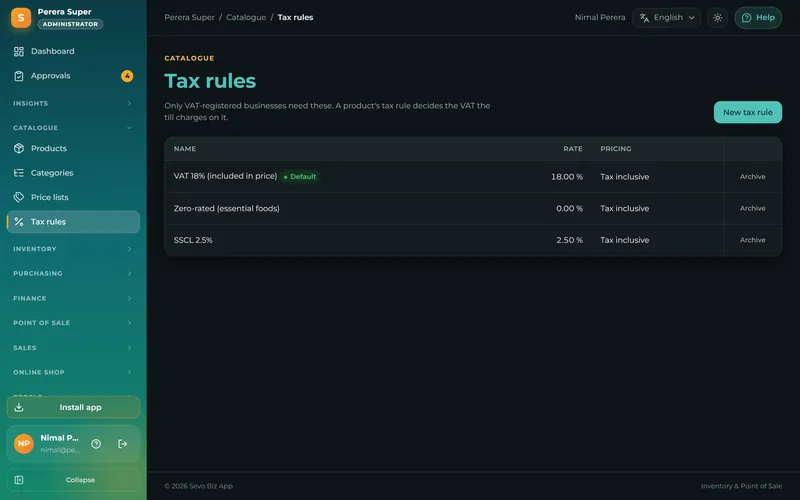Click the green Default badge
800x500 pixels.
tap(300, 177)
